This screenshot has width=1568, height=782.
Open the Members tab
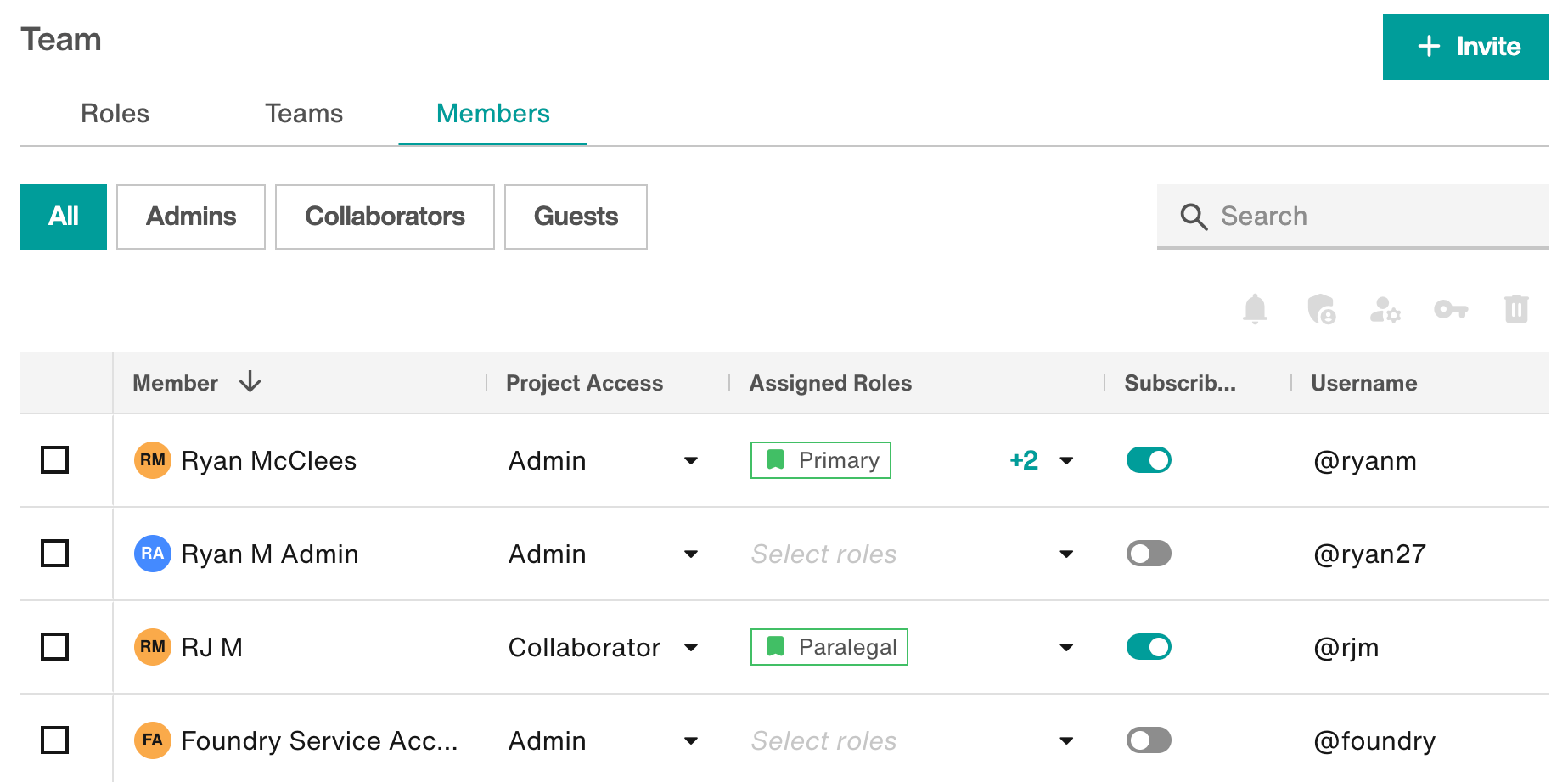click(493, 114)
